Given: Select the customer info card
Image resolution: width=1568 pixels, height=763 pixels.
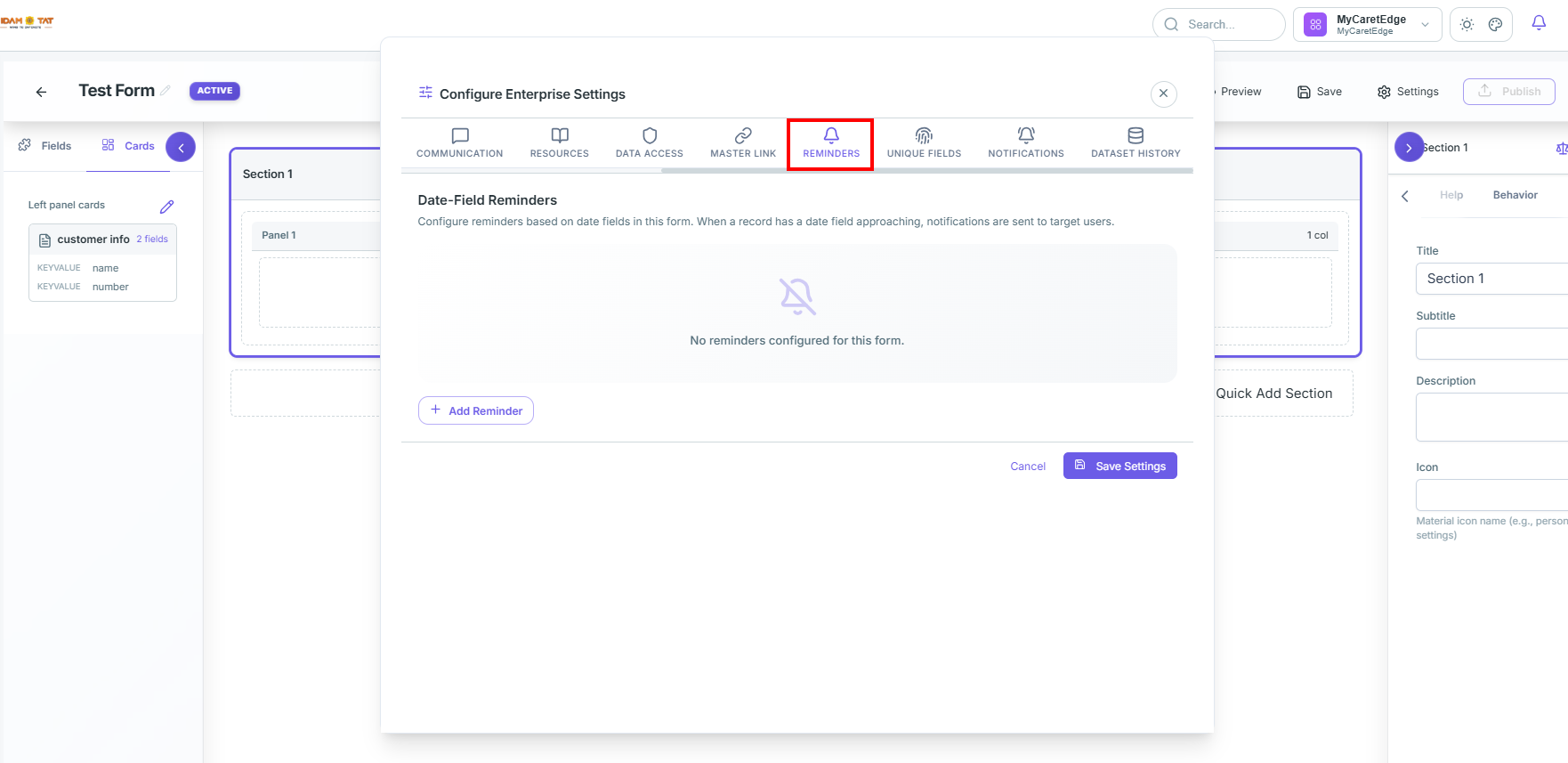Looking at the screenshot, I should click(x=102, y=264).
